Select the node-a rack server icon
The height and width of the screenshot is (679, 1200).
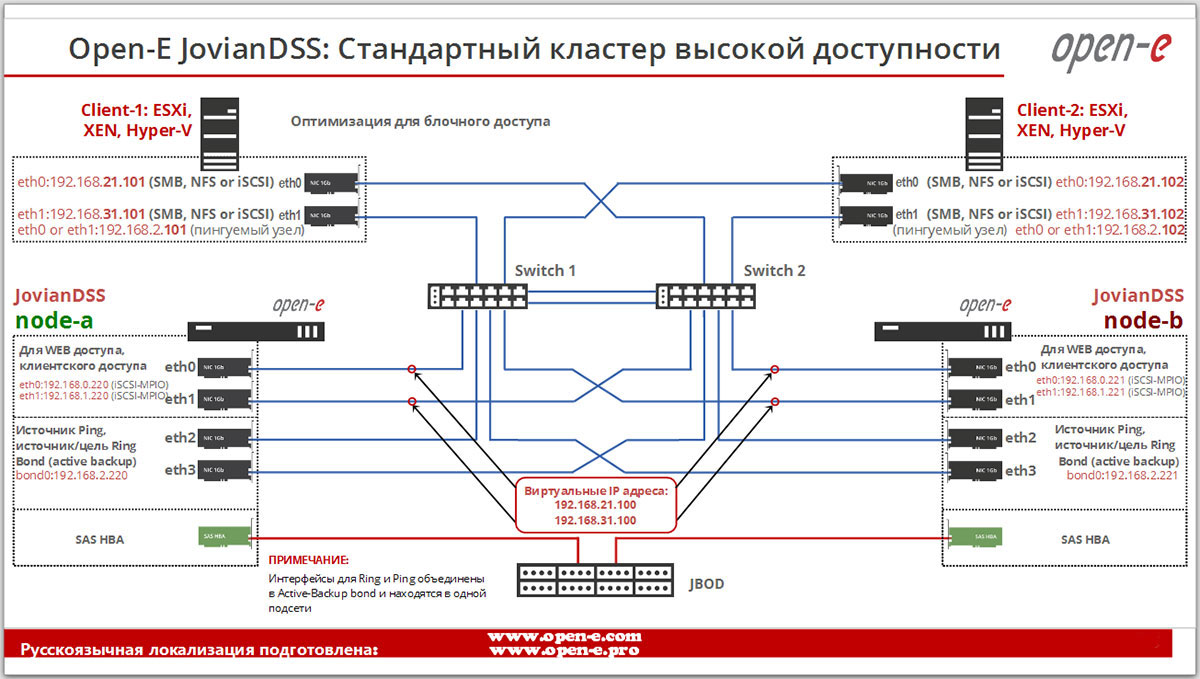256,331
